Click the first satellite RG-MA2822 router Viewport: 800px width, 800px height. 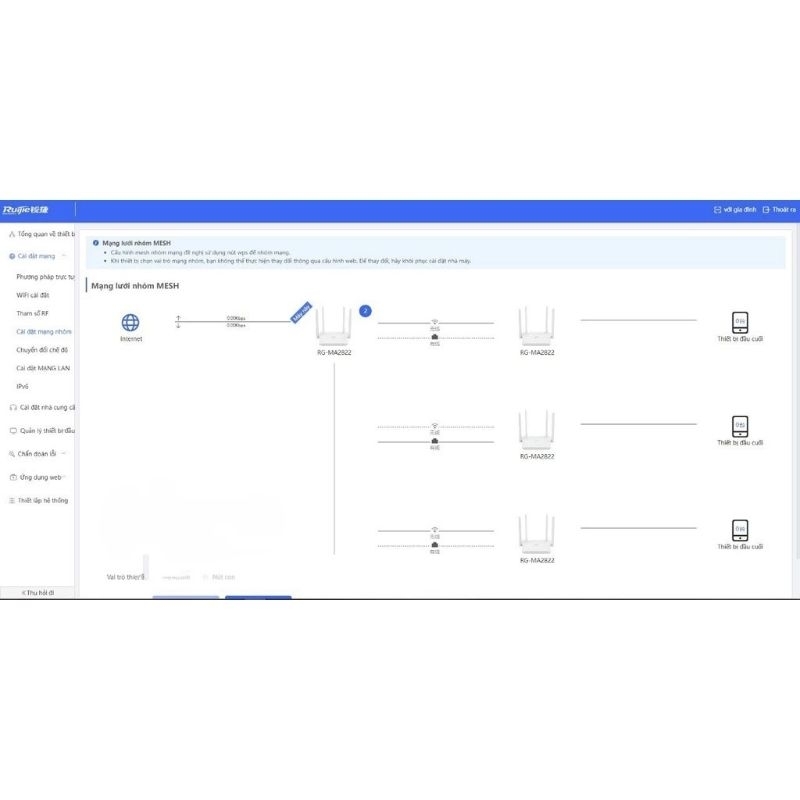click(536, 327)
